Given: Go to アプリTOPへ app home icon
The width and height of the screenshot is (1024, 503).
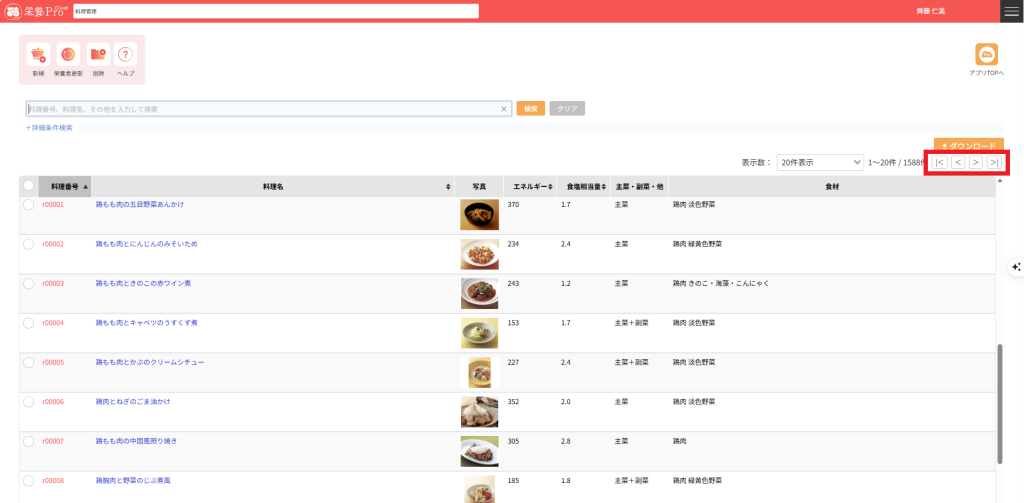Looking at the screenshot, I should (x=987, y=55).
